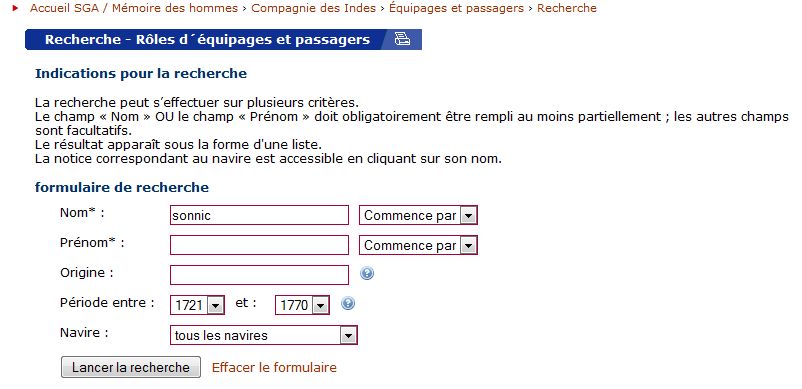The image size is (802, 389).
Task: Open Mémoire des hommes breadcrumb link
Action: click(x=175, y=8)
